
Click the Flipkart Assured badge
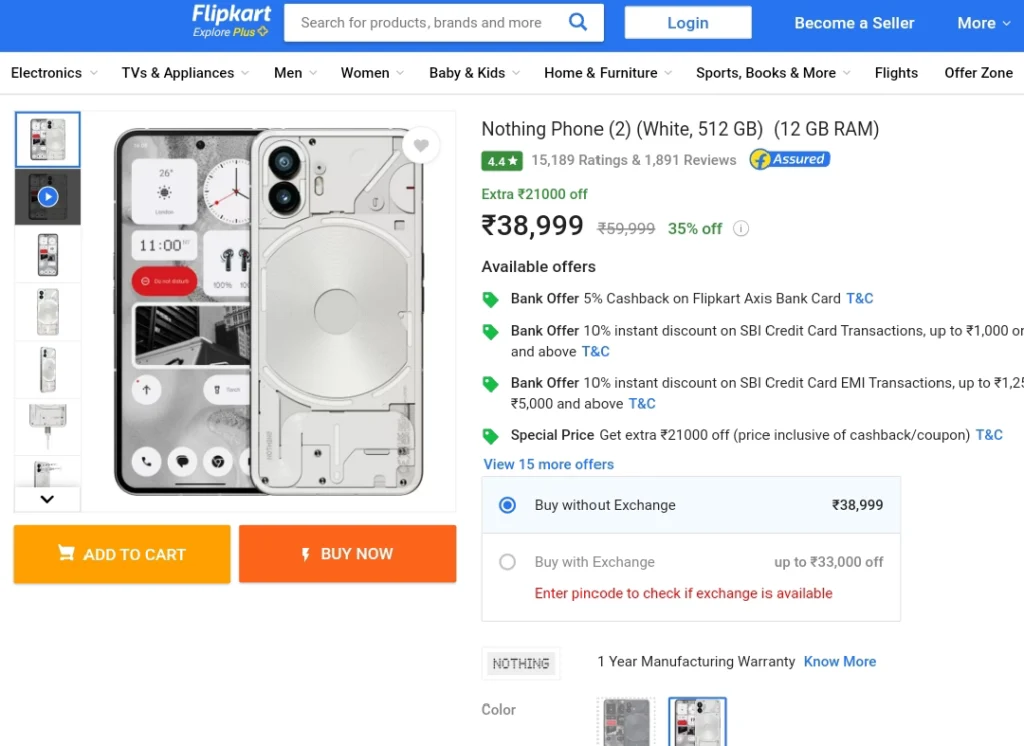tap(790, 159)
